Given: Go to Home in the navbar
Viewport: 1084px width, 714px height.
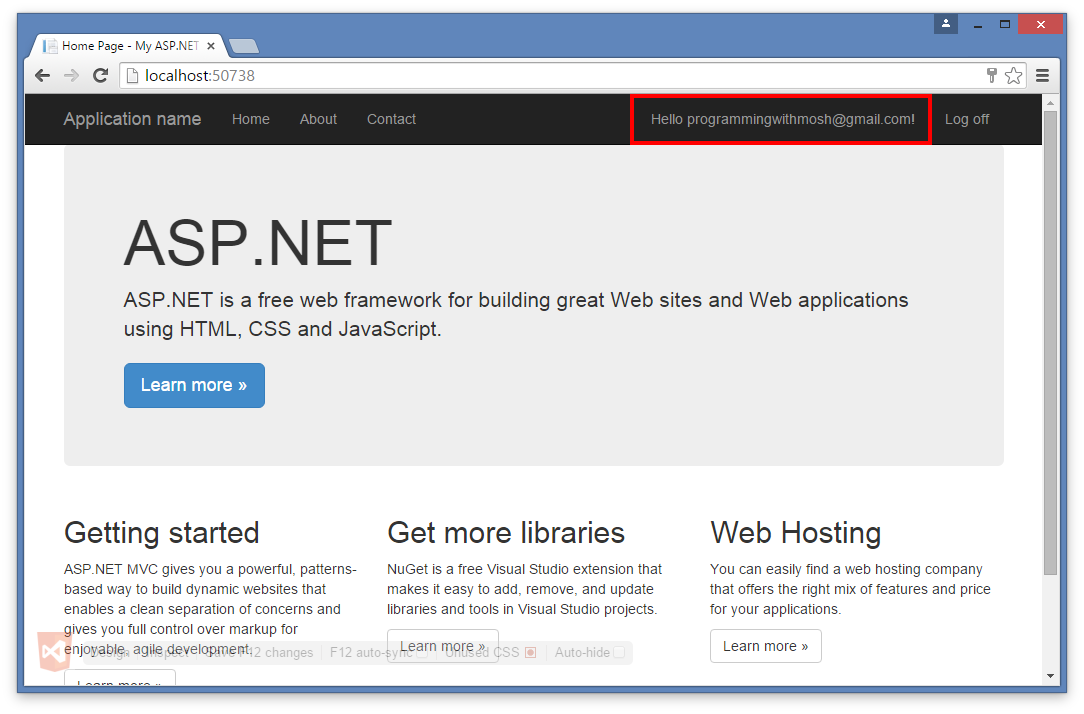Looking at the screenshot, I should 250,119.
